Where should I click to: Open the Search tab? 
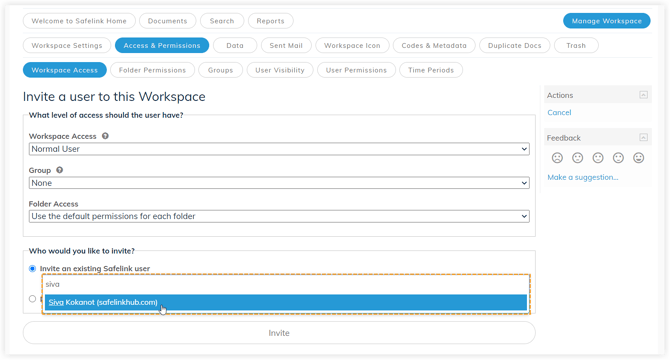pyautogui.click(x=222, y=21)
